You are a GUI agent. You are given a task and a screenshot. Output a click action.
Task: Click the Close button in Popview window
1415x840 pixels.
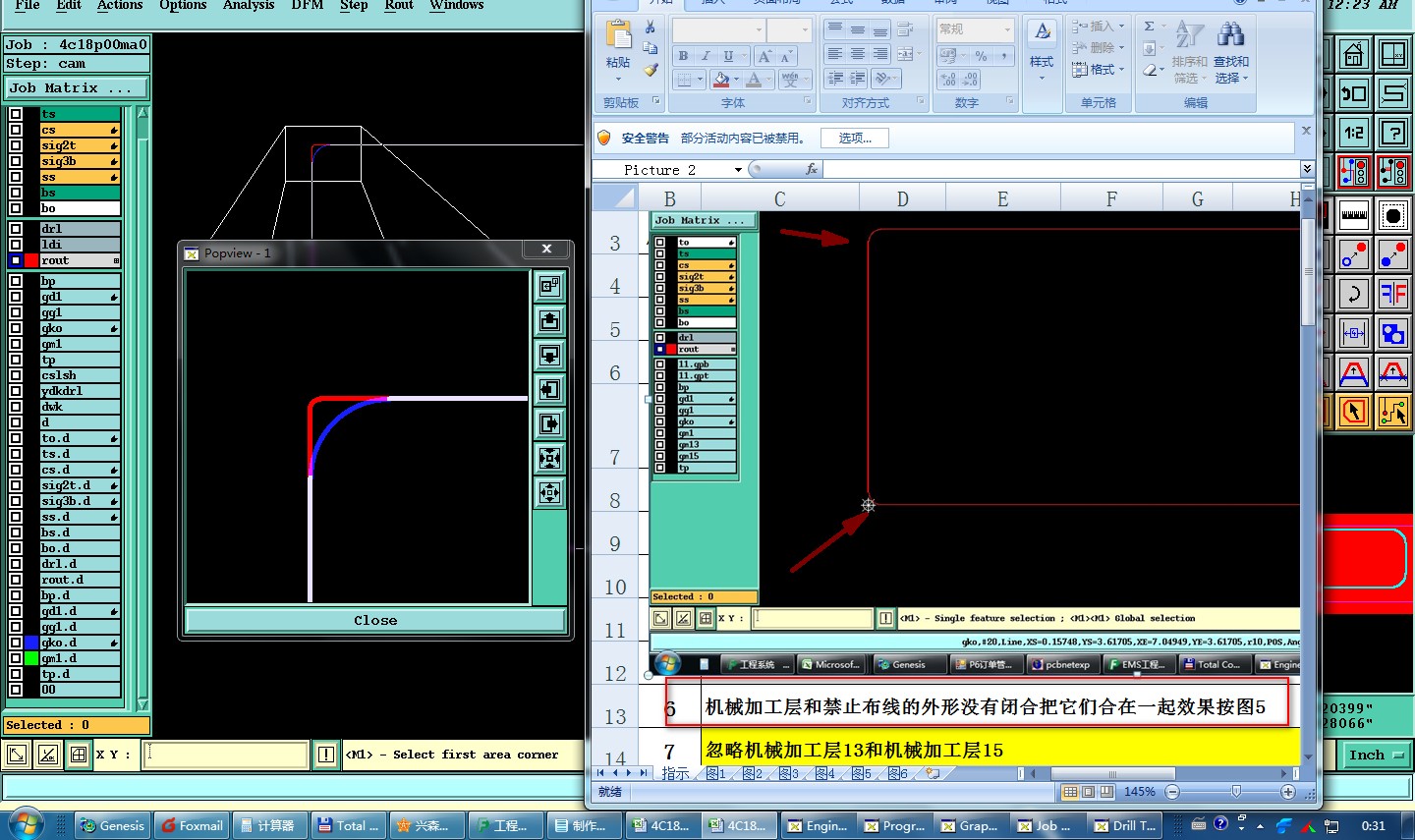coord(375,620)
